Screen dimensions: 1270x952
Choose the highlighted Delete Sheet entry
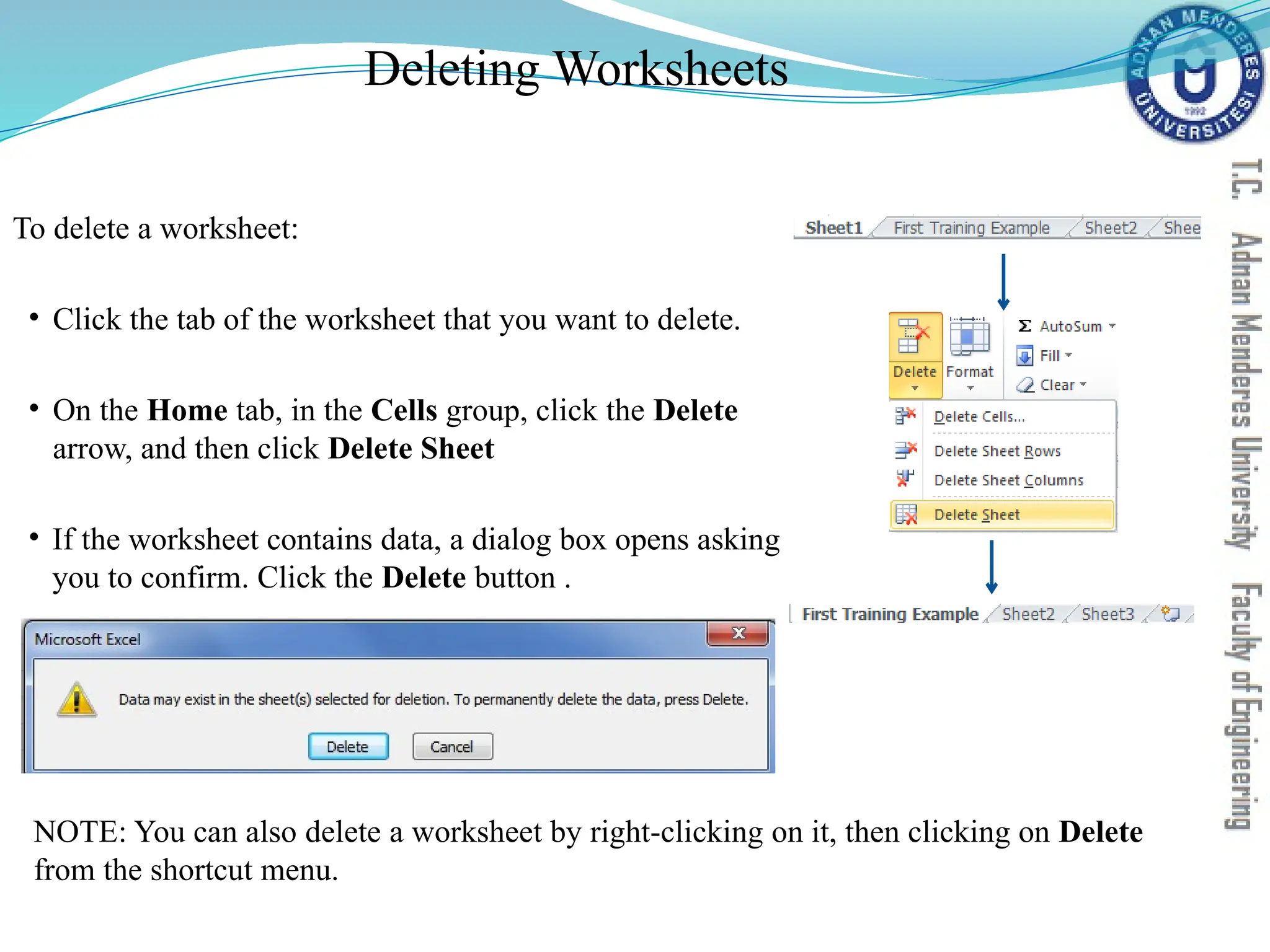(1003, 514)
